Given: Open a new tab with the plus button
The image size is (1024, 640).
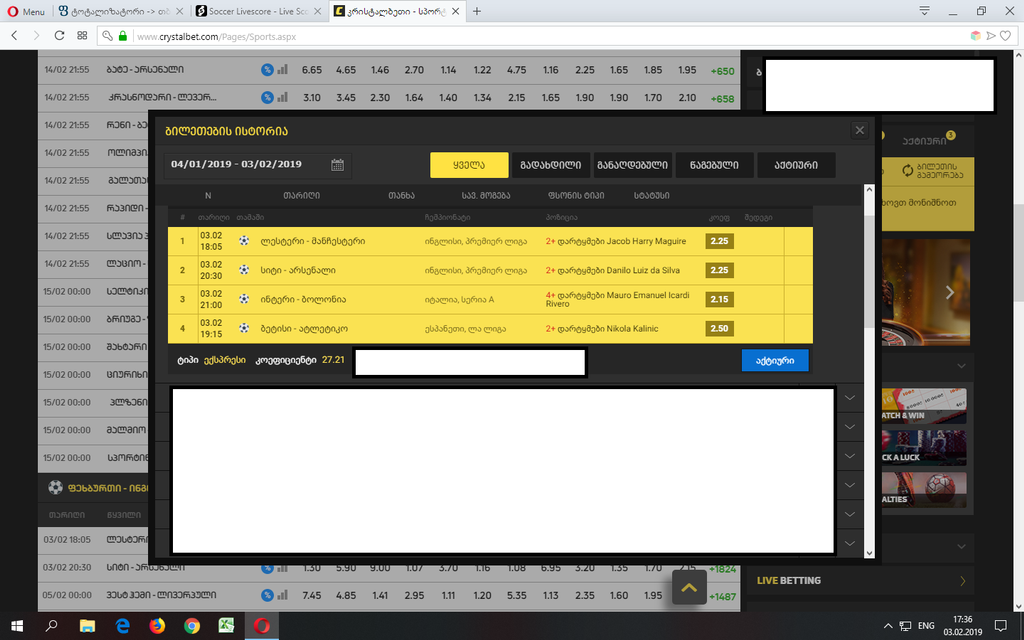Looking at the screenshot, I should pyautogui.click(x=477, y=11).
